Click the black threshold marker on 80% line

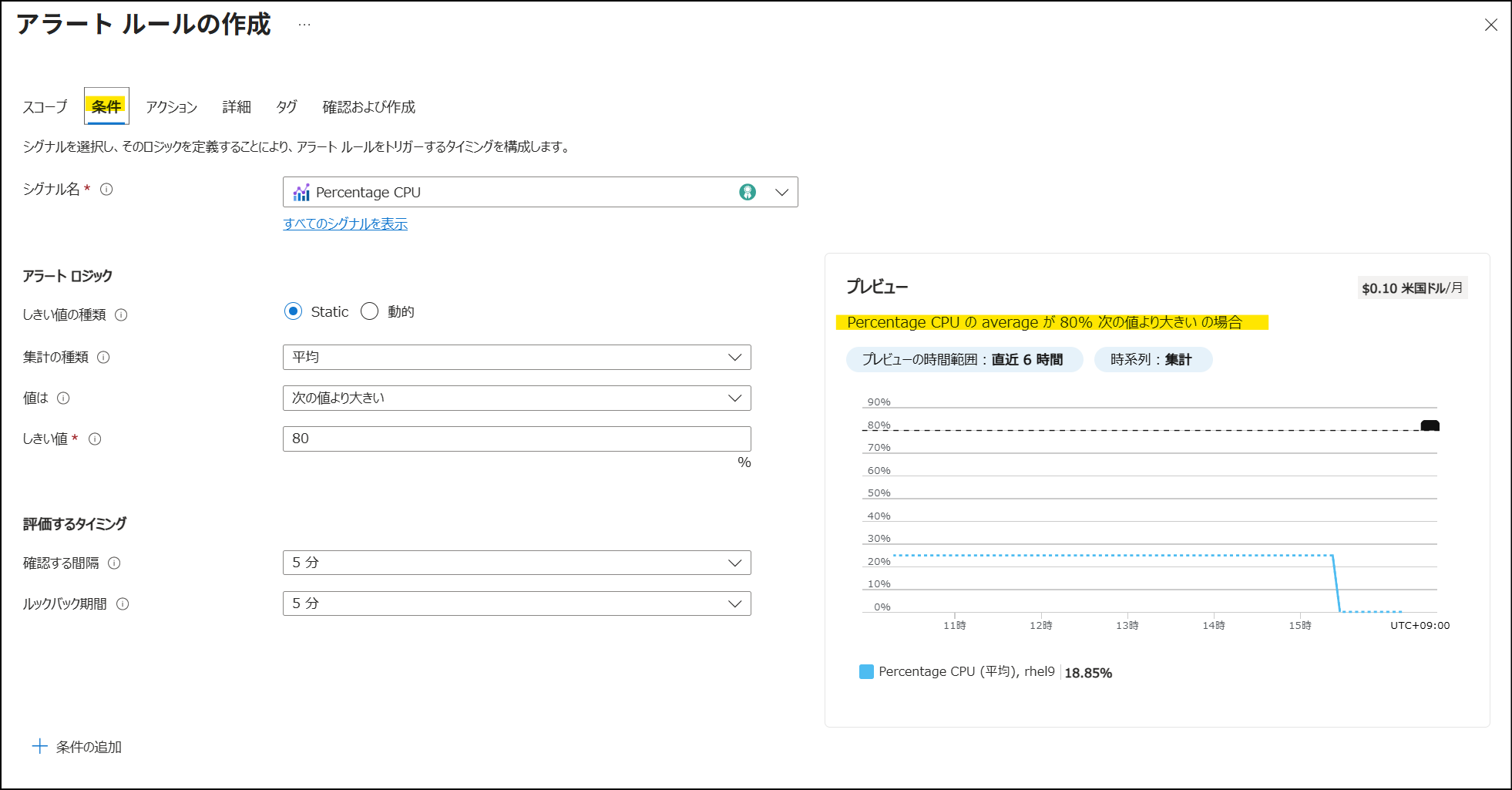click(x=1430, y=425)
